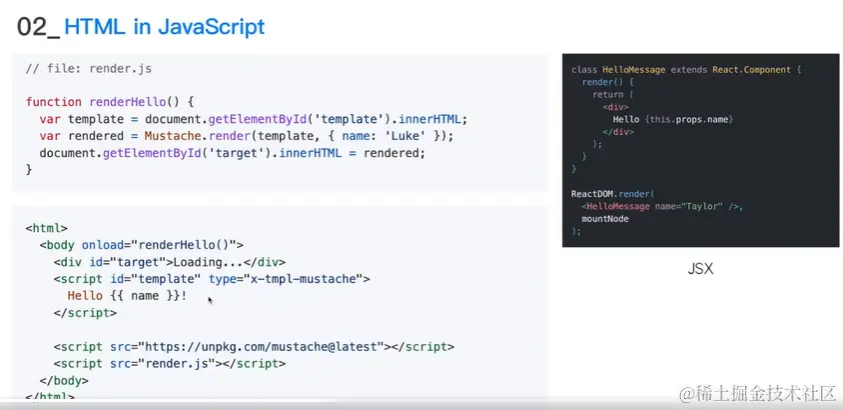
Task: Click the "HTML in JavaScript" slide heading
Action: pos(164,26)
